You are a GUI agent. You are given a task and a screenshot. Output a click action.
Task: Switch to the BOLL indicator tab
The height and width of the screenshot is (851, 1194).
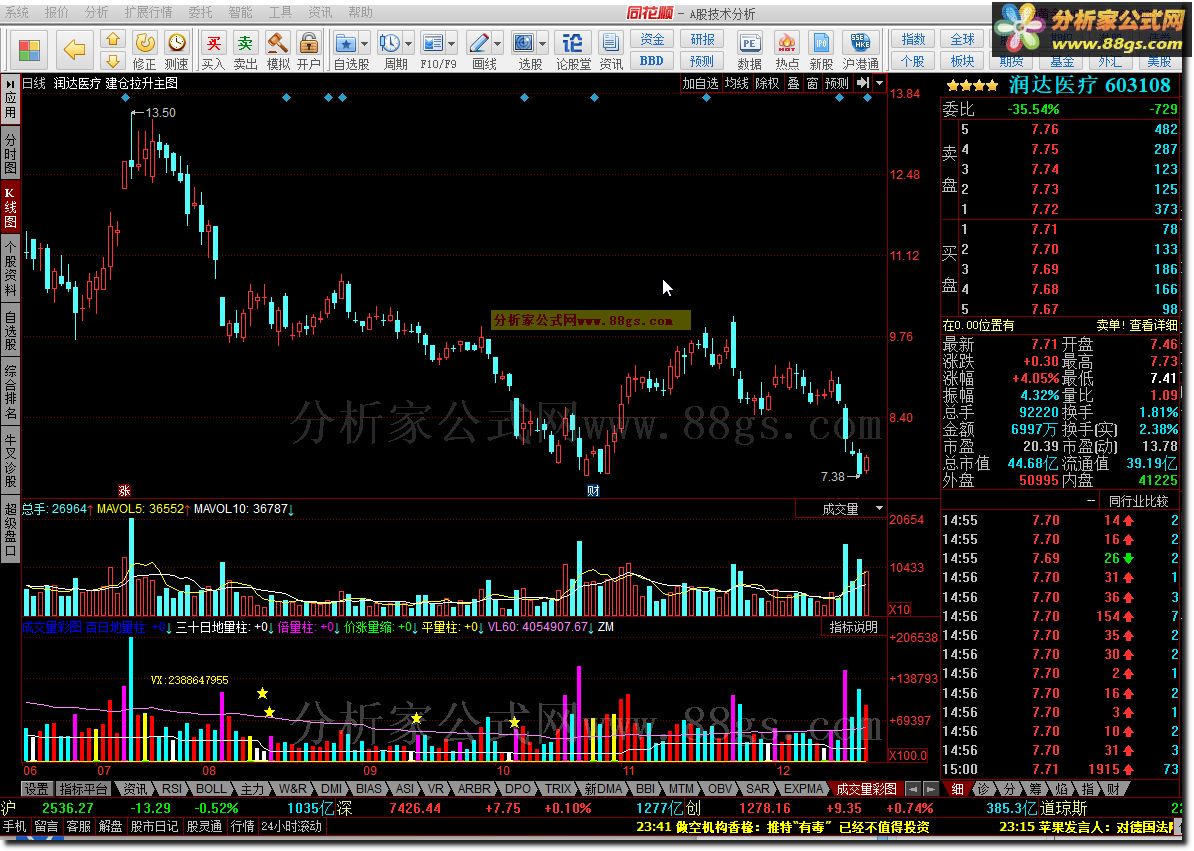coord(211,789)
